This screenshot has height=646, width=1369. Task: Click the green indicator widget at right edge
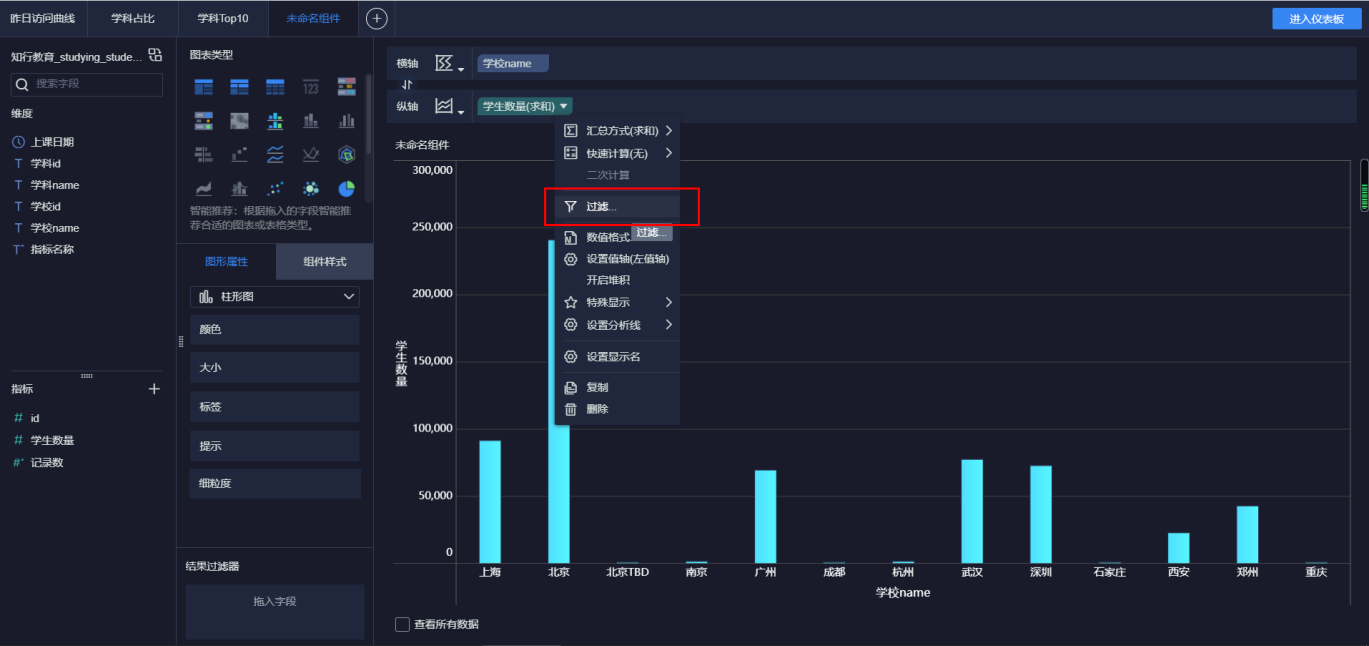point(1364,185)
